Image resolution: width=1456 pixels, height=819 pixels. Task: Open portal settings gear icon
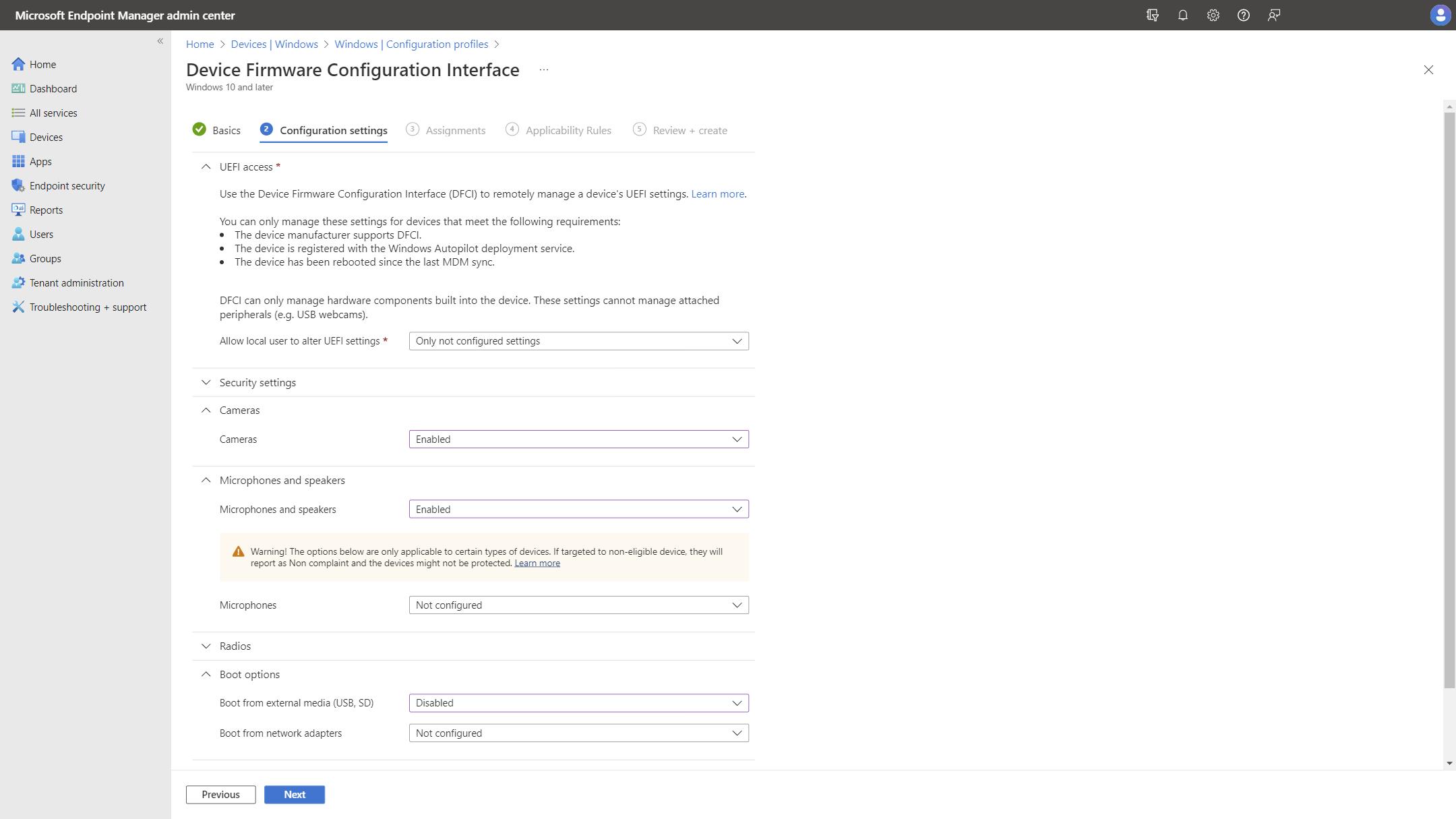click(x=1213, y=15)
